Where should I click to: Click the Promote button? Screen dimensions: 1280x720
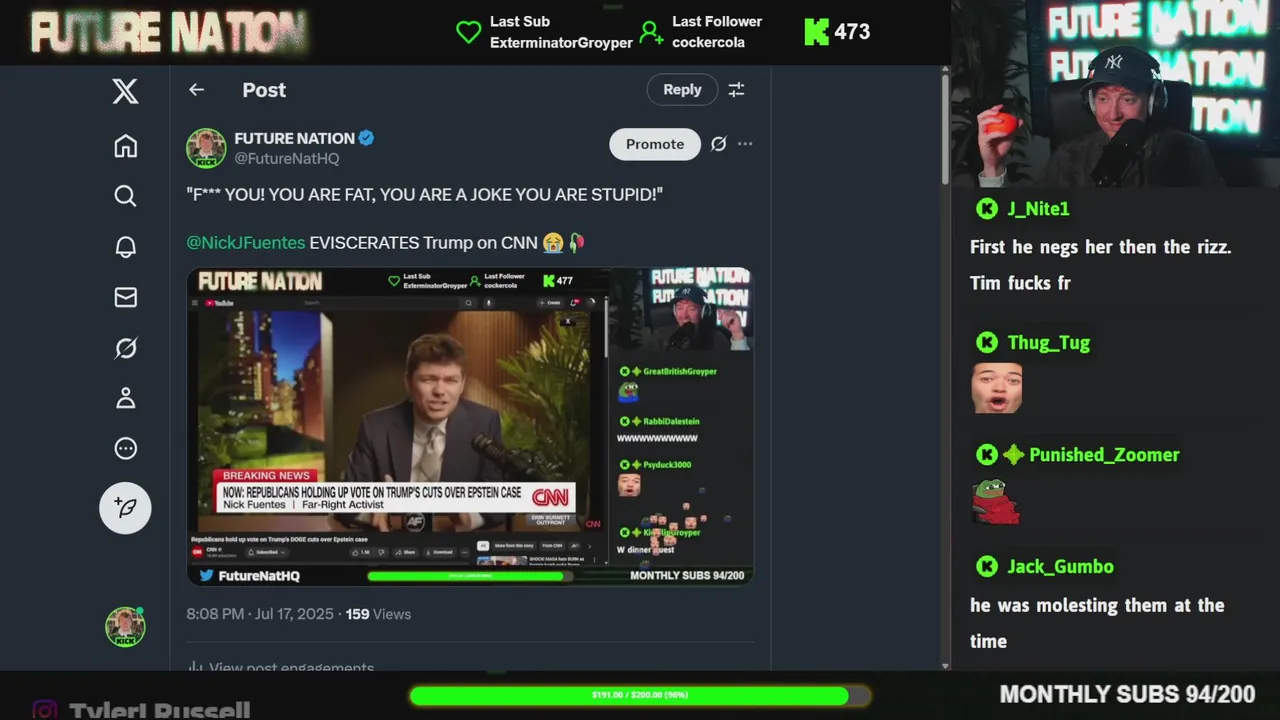(x=655, y=144)
